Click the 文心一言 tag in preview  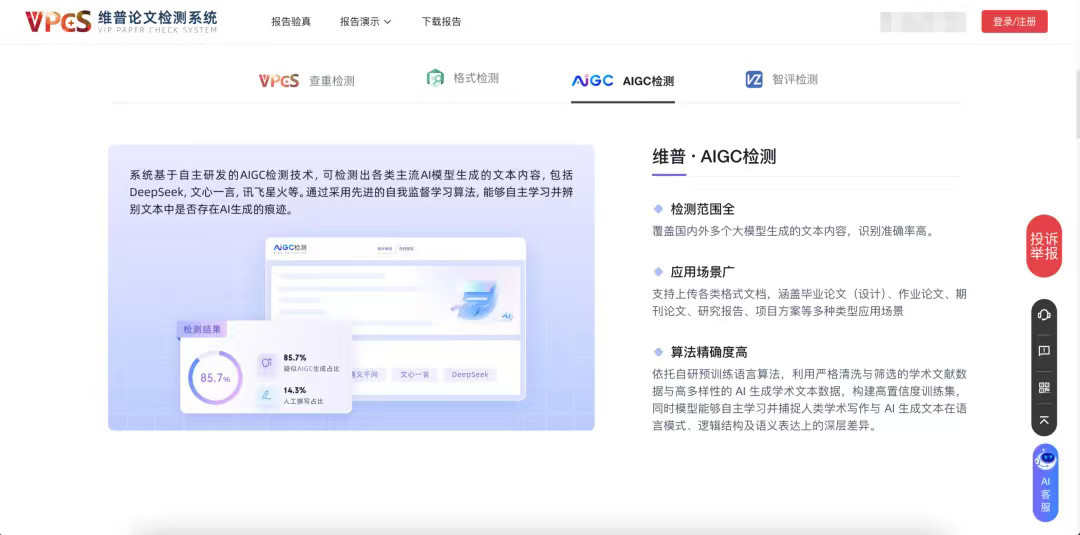(415, 375)
